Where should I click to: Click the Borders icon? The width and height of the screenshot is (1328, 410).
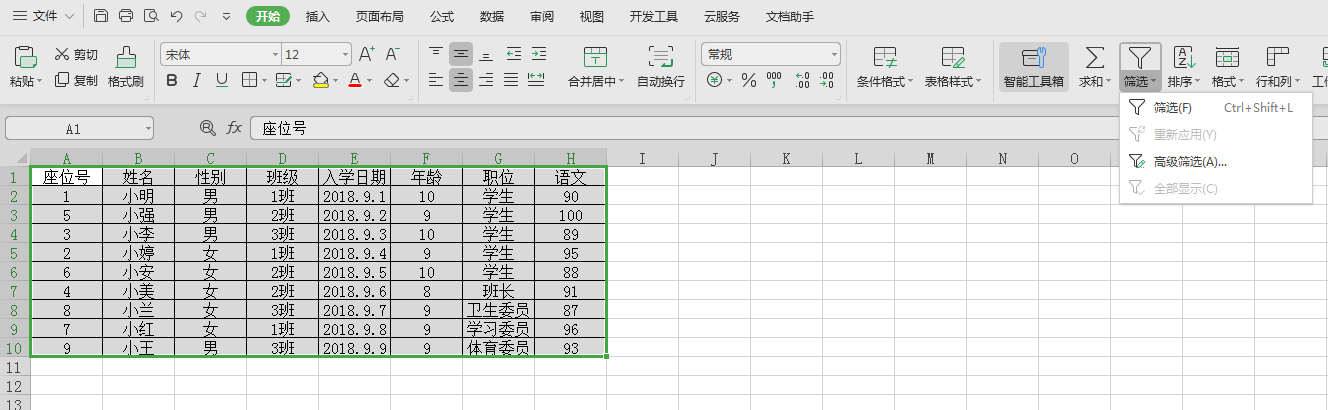click(248, 80)
